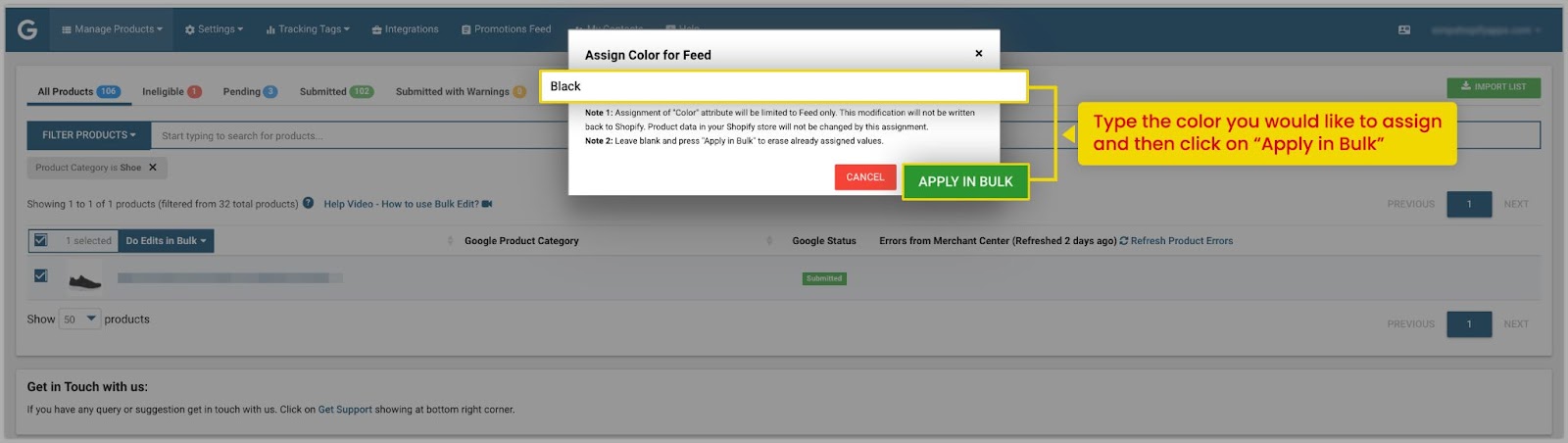Open the blurred account dropdown at top right
The image size is (1568, 443).
1486,30
